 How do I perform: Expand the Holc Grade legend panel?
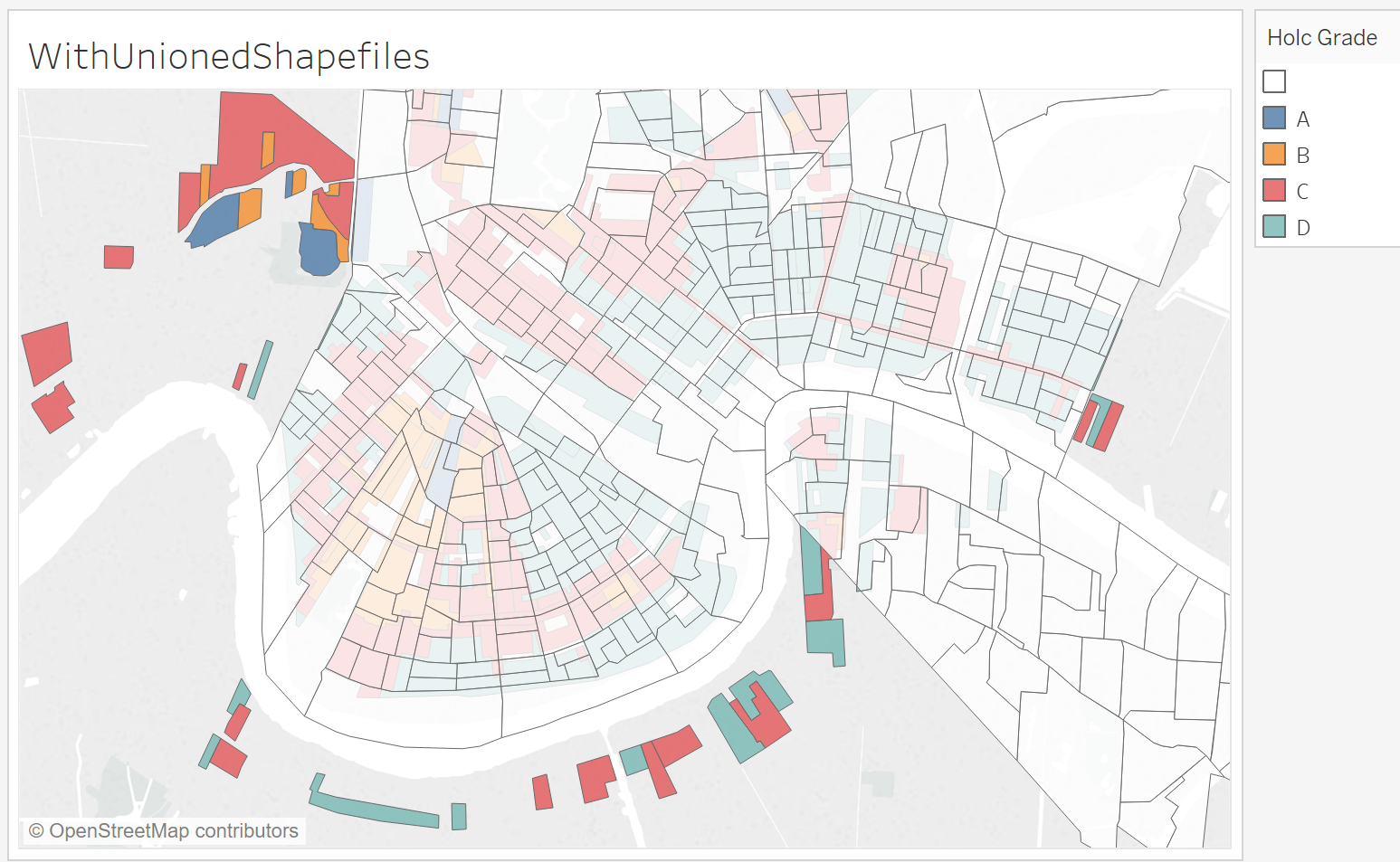[1322, 37]
